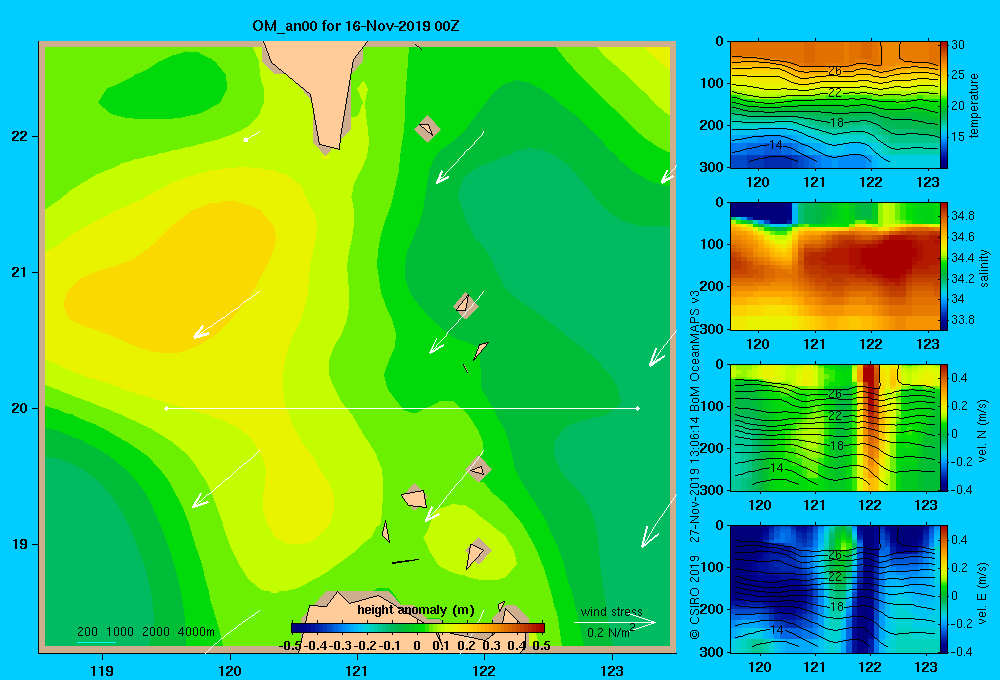Click the vel. E color scale bar

pyautogui.click(x=944, y=589)
